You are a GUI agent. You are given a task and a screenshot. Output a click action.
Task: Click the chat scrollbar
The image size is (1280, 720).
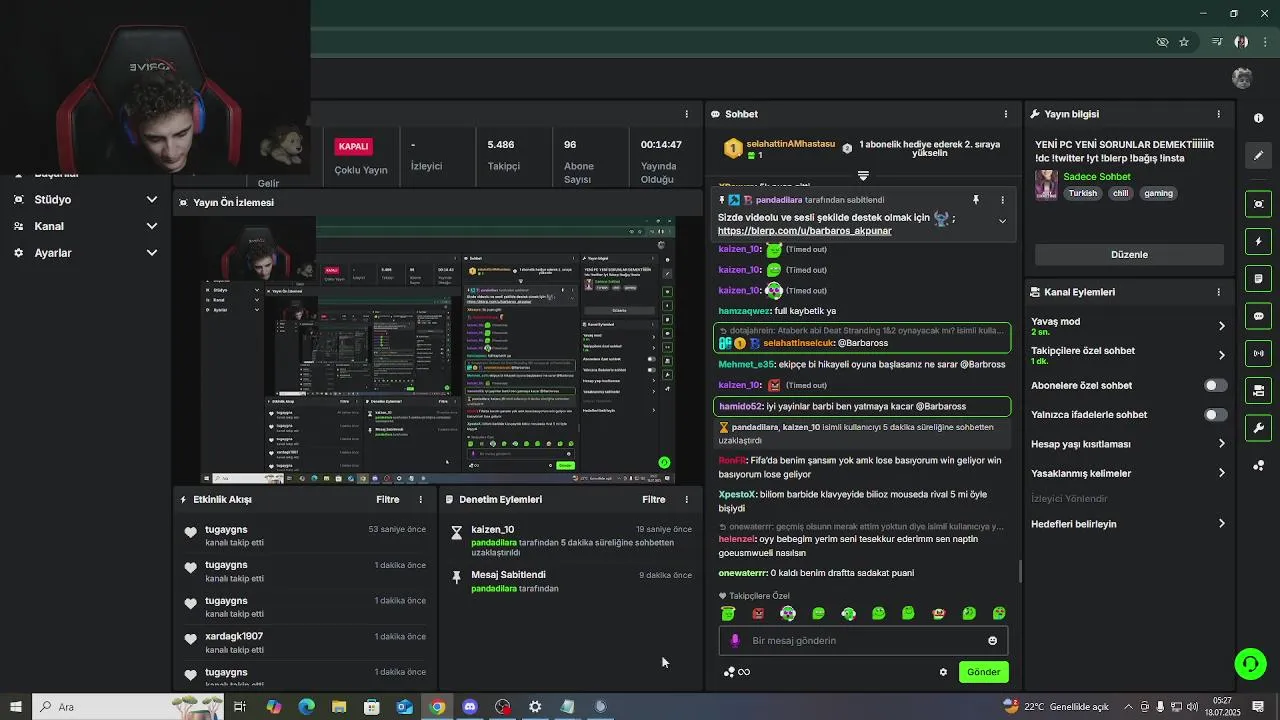point(1019,571)
